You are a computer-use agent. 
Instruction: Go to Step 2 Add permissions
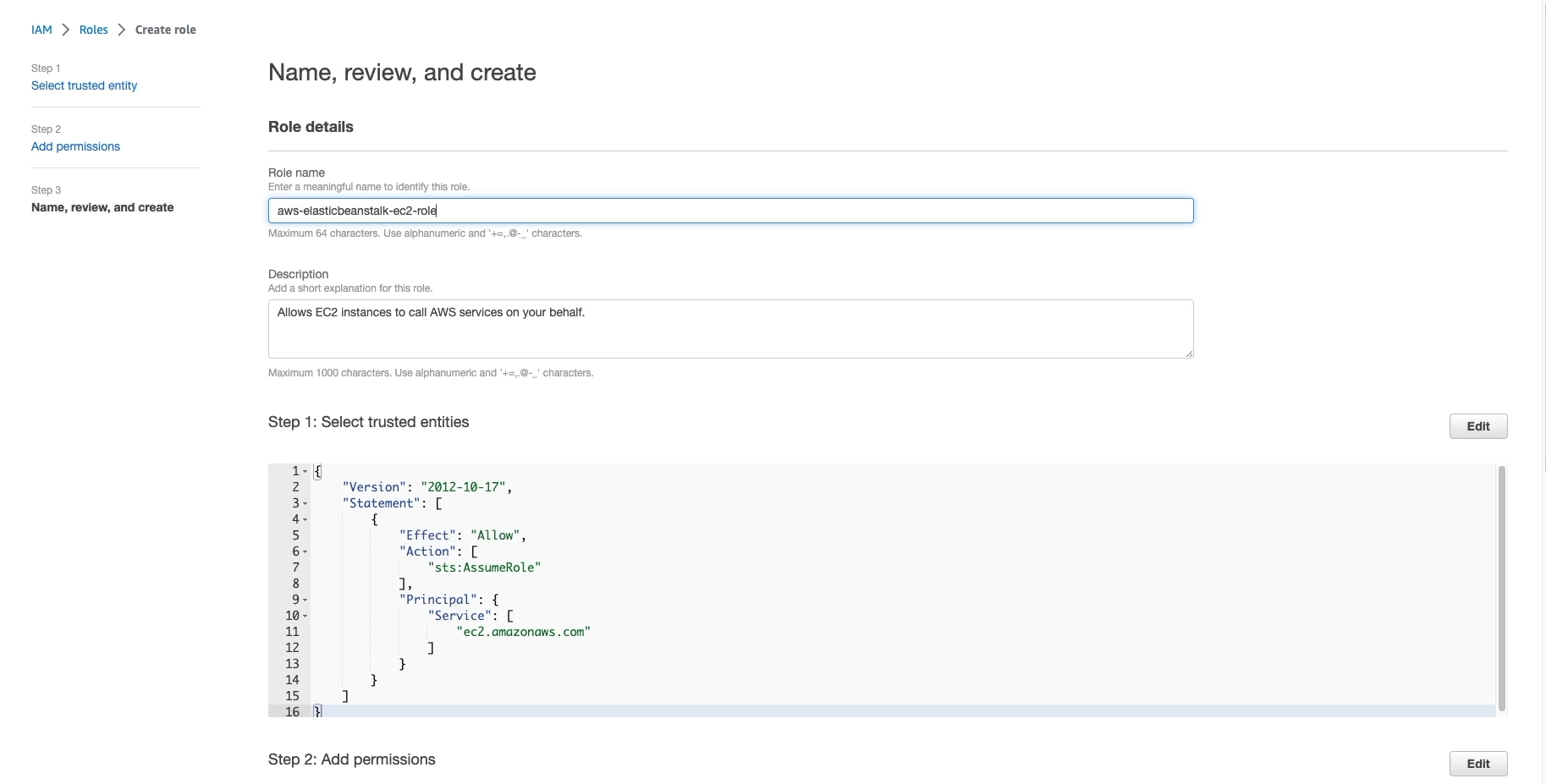[x=75, y=146]
